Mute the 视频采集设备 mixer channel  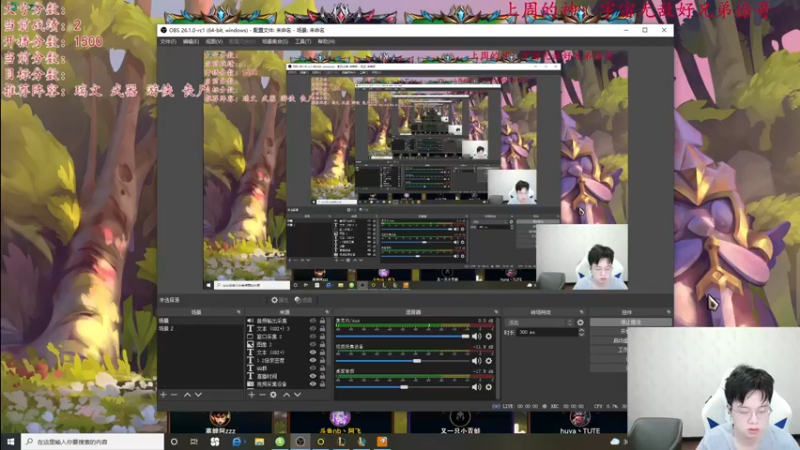click(477, 361)
